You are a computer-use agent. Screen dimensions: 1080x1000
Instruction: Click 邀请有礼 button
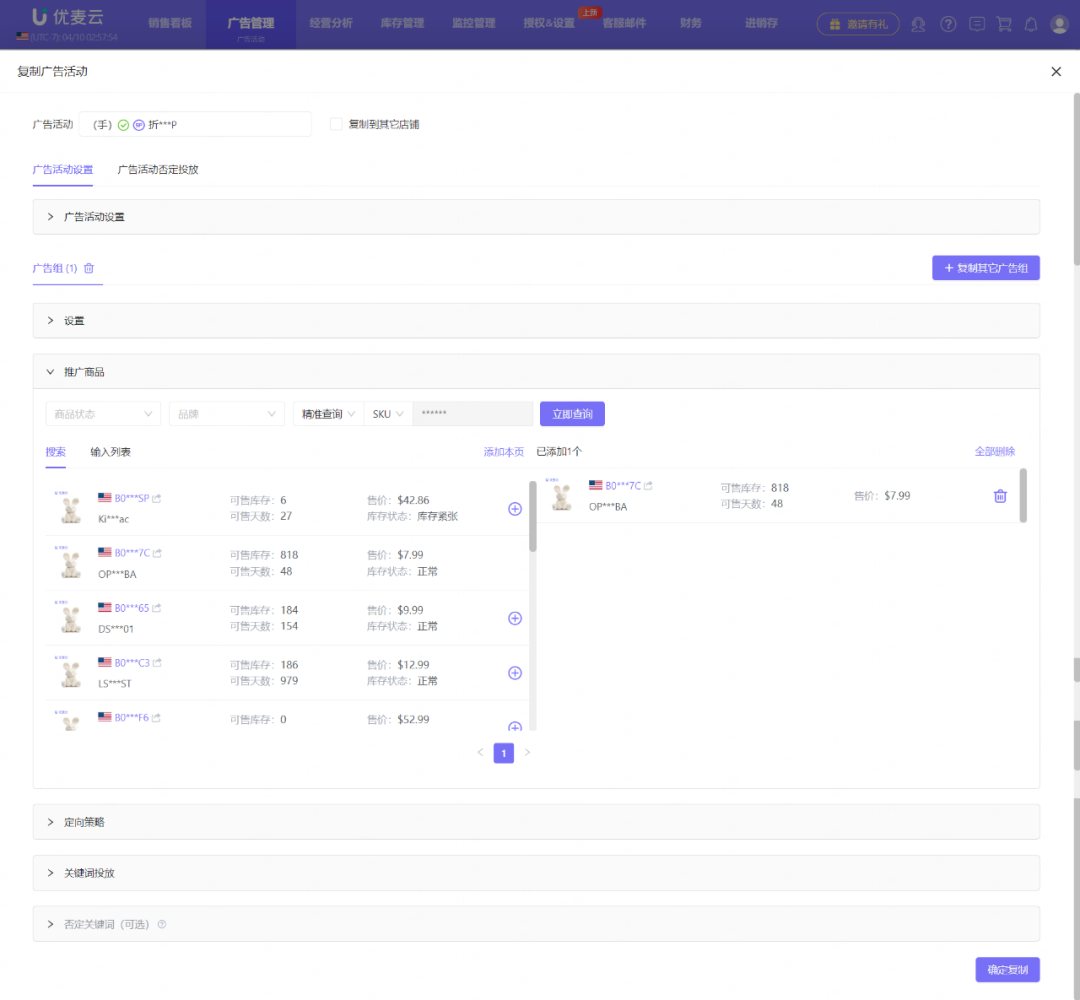point(858,24)
